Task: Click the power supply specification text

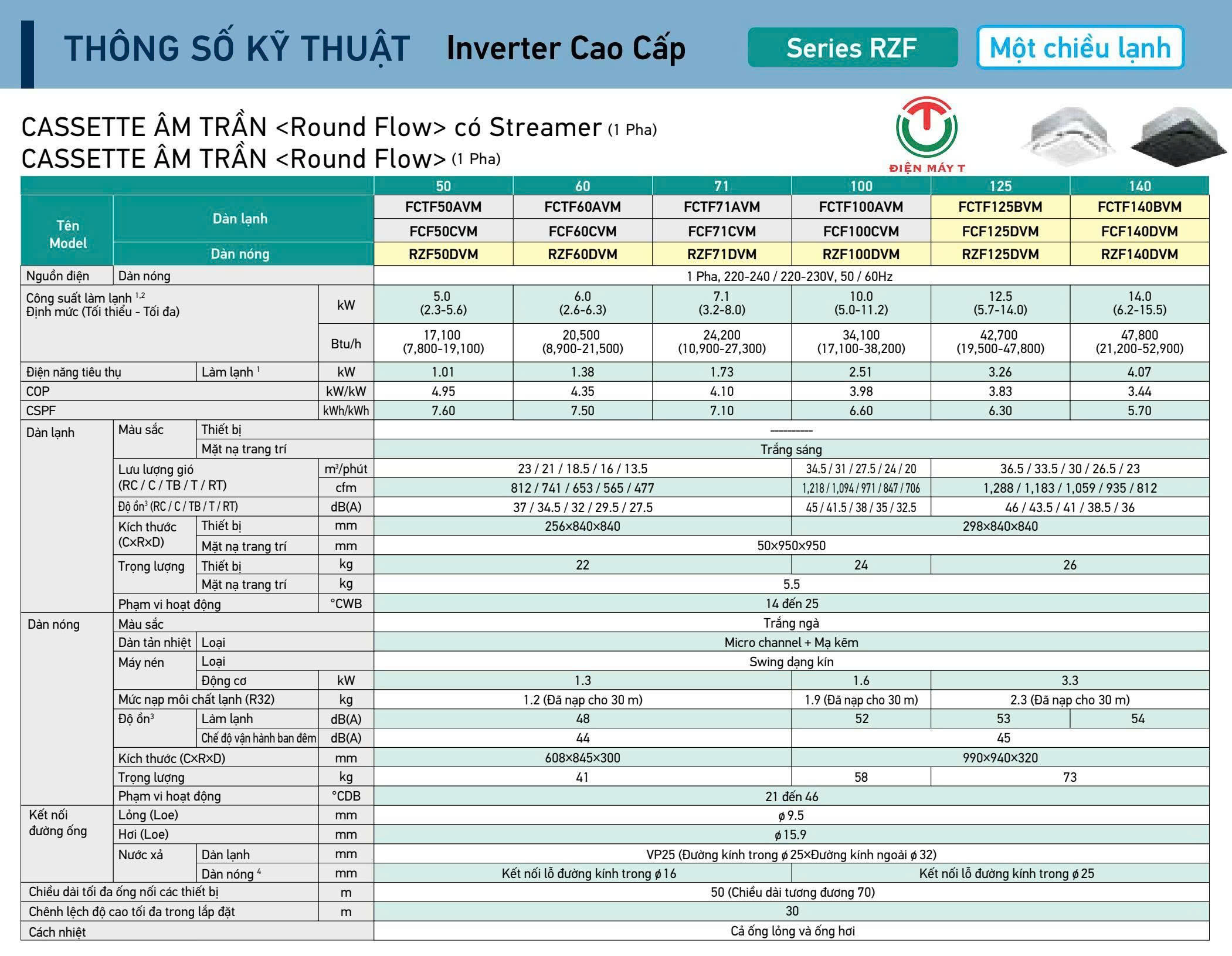Action: [790, 276]
